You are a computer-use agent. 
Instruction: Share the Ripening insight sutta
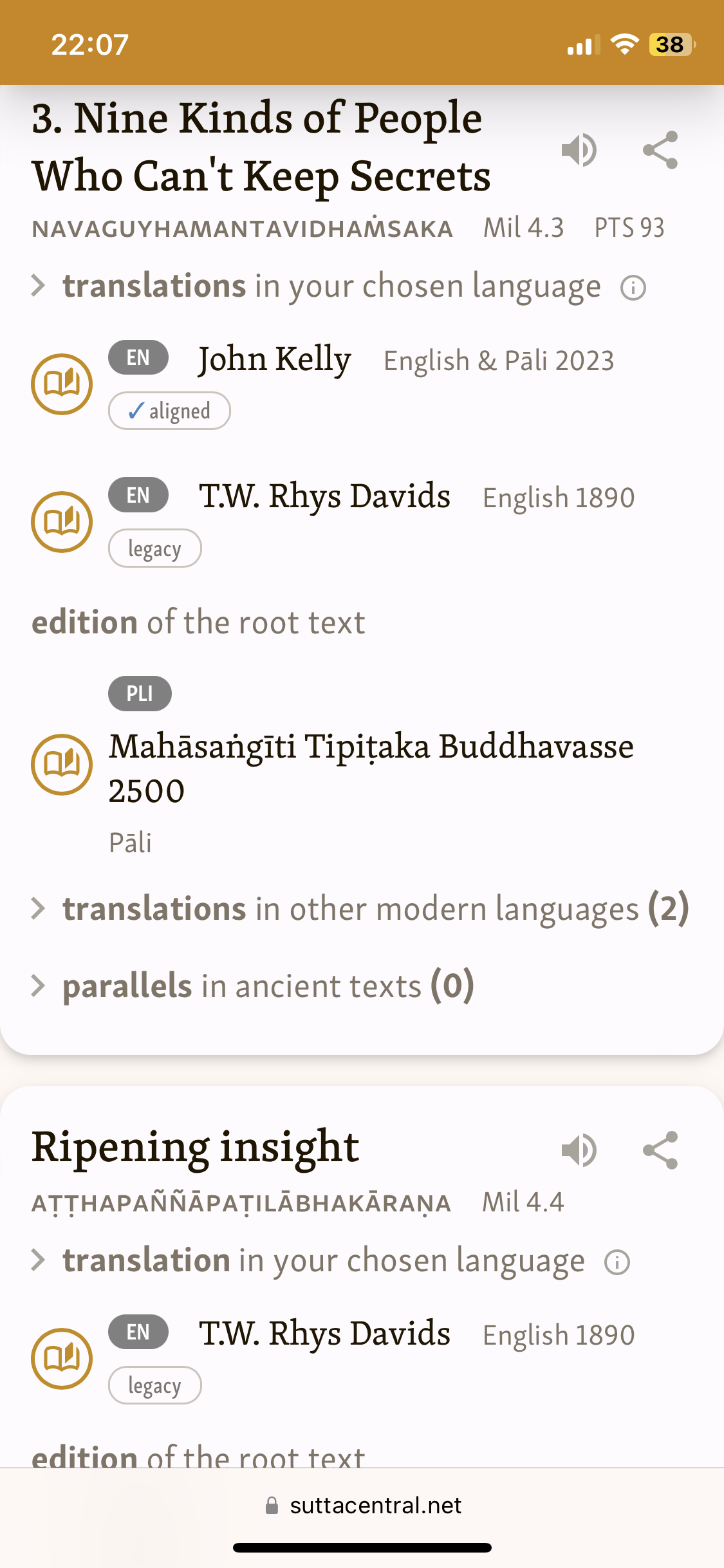(x=661, y=1150)
